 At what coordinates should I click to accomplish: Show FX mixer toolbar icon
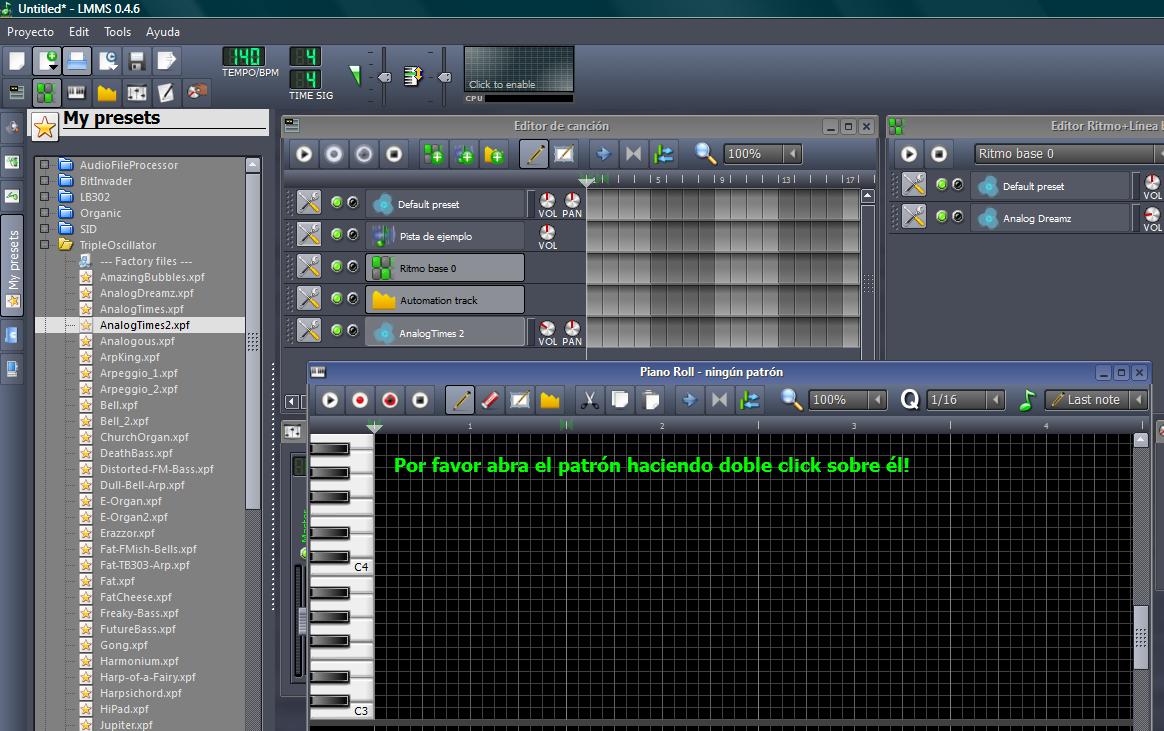(137, 92)
